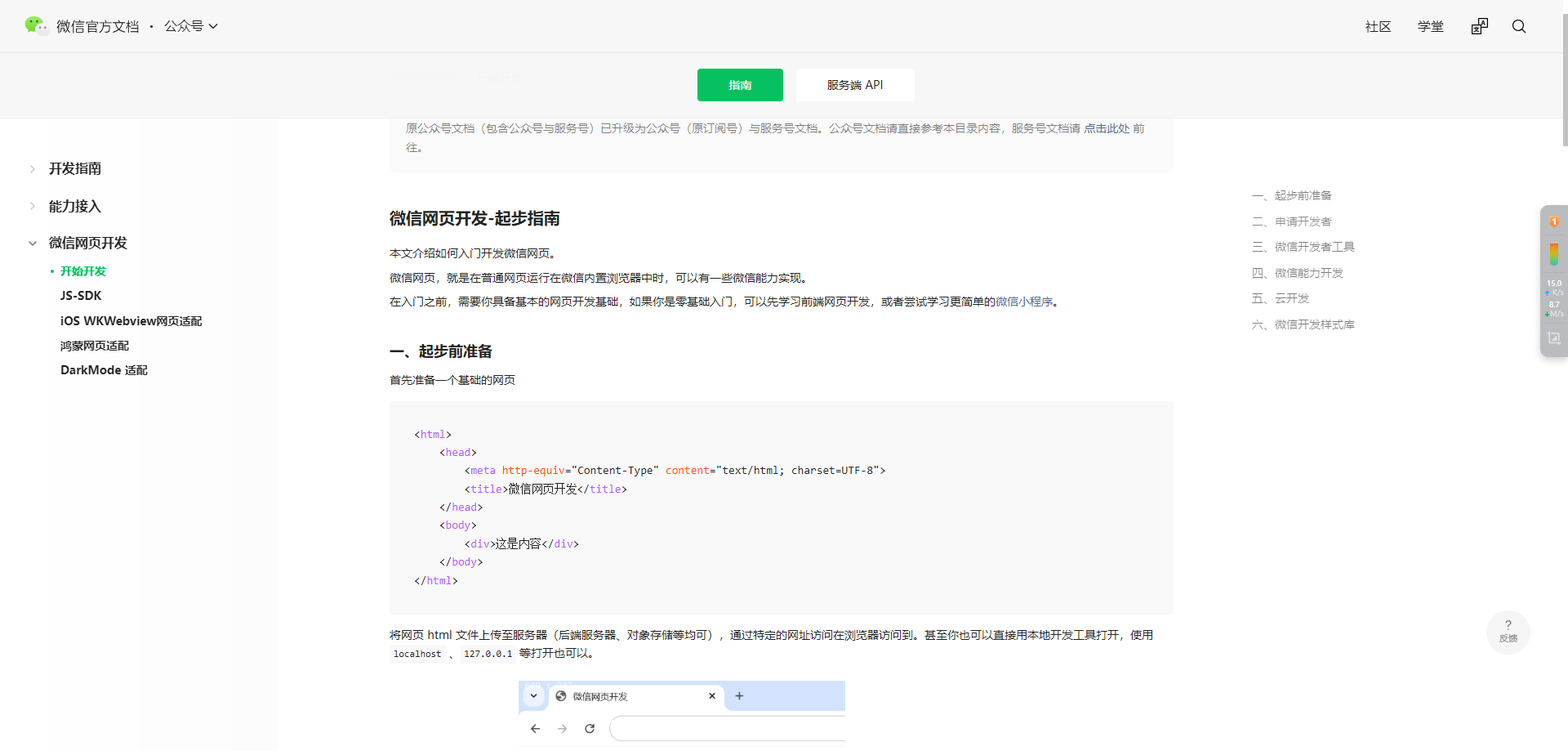Click the sentence 本文介绍如何入门开发微信网页

tap(473, 253)
